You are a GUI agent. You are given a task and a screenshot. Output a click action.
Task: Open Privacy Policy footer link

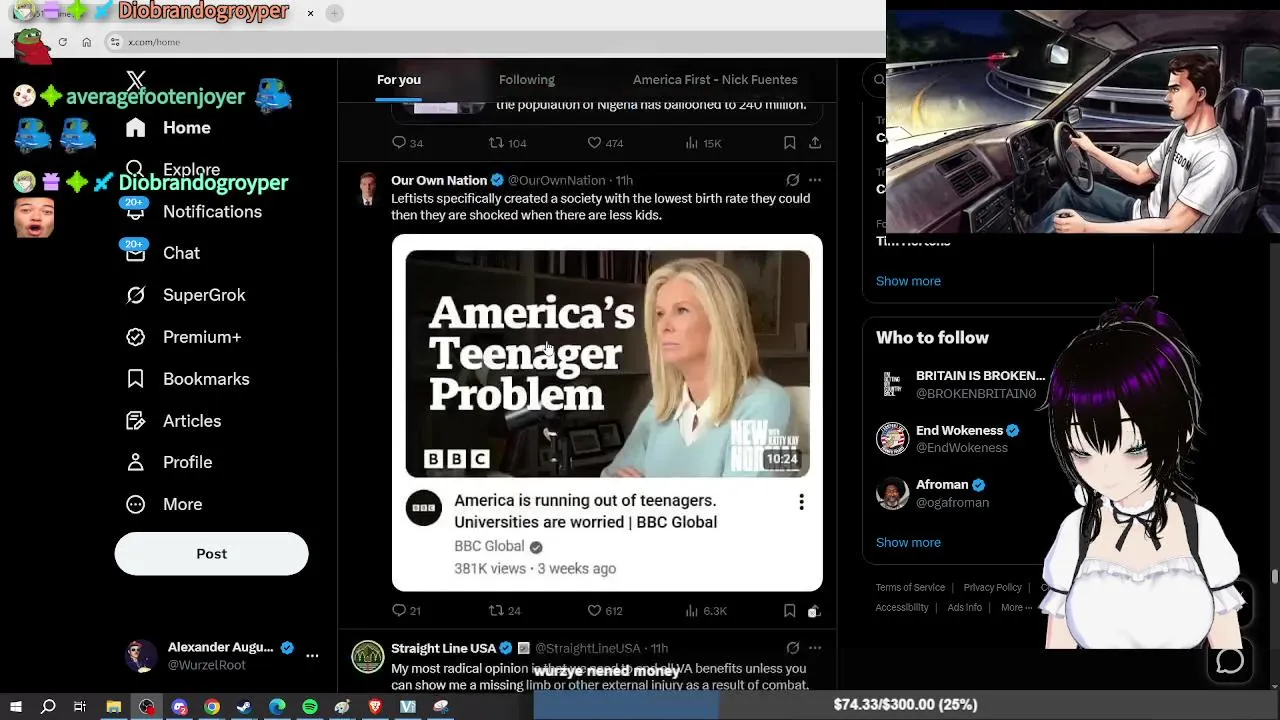992,587
